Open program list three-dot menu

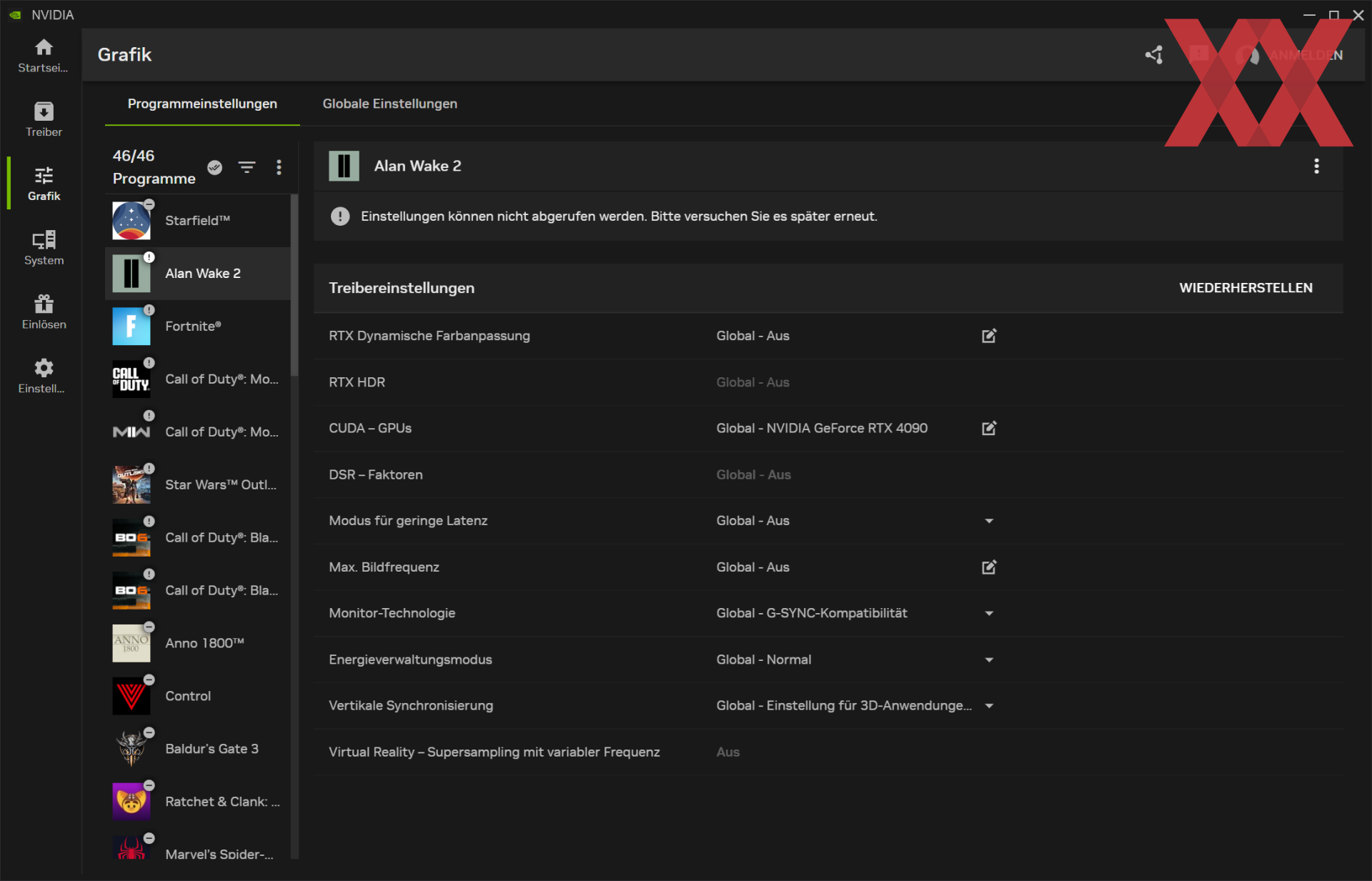(279, 167)
